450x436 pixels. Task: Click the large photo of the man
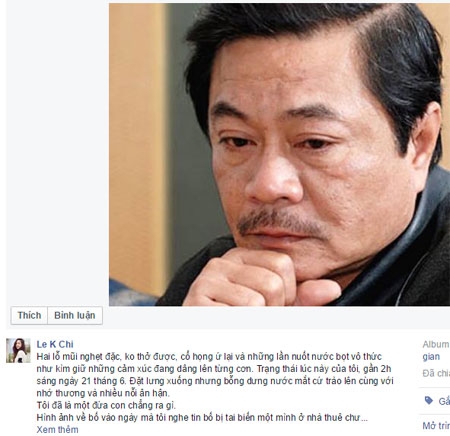pyautogui.click(x=279, y=154)
